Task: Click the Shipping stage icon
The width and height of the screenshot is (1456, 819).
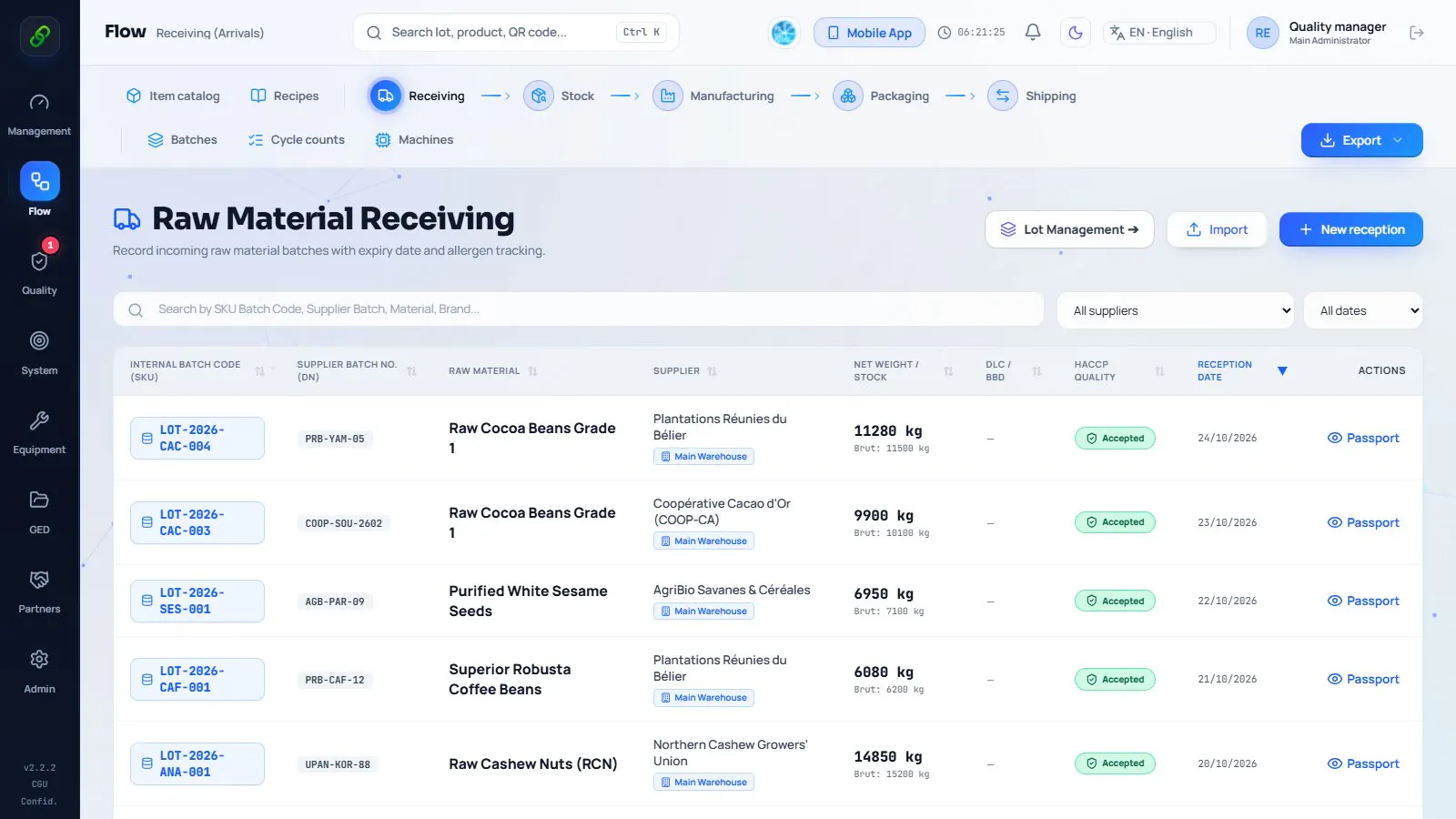Action: (1003, 96)
